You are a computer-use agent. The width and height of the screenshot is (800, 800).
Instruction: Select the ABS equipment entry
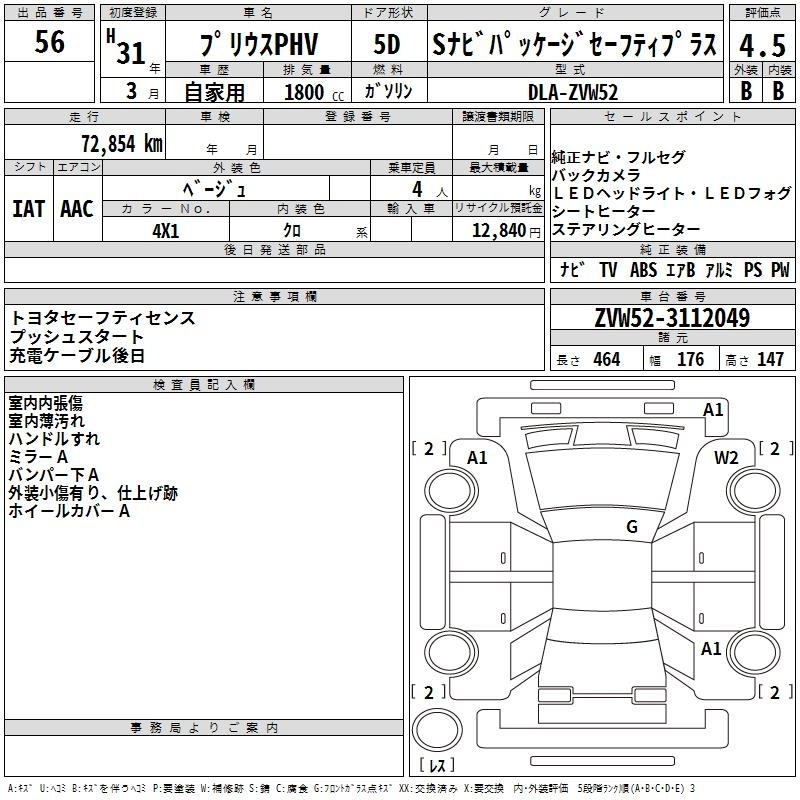click(x=643, y=270)
